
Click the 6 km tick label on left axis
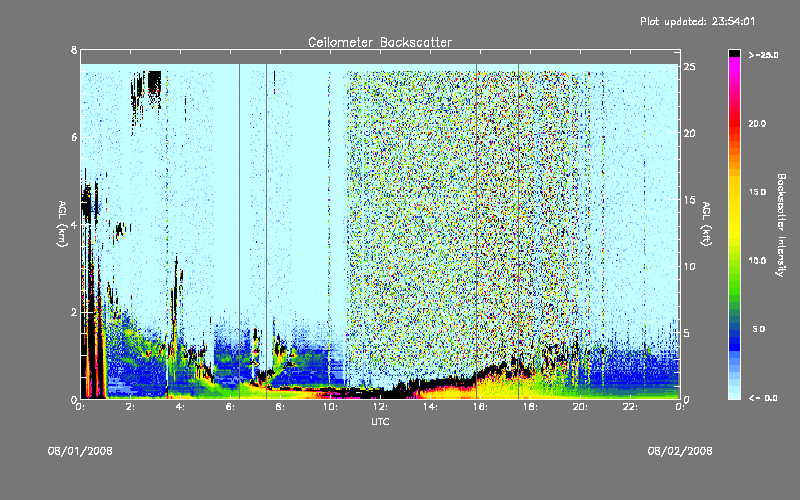pos(74,138)
